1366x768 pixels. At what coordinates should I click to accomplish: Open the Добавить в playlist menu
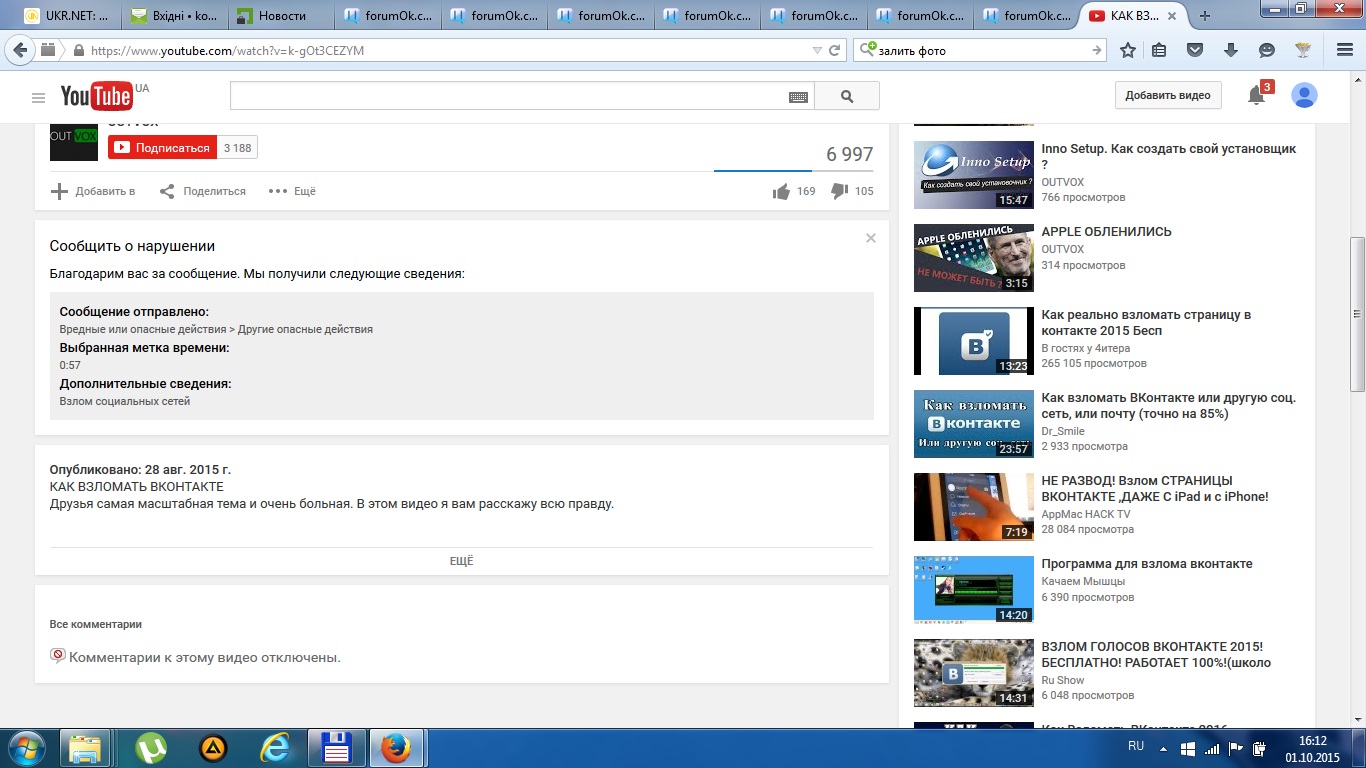tap(93, 191)
